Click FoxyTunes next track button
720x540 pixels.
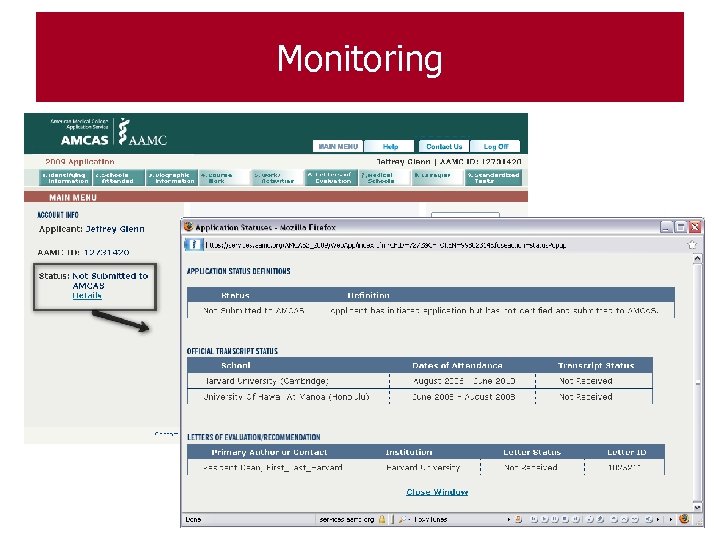[x=576, y=519]
